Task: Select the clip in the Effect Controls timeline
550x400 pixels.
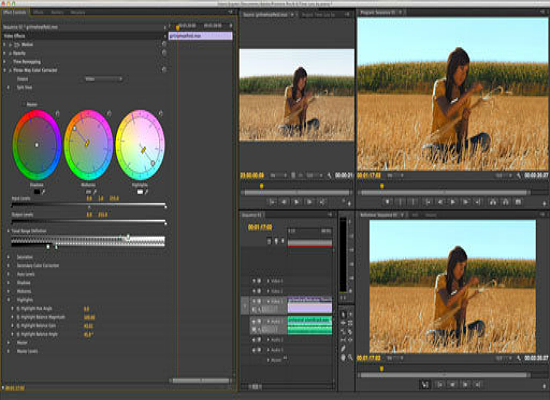Action: (x=200, y=36)
